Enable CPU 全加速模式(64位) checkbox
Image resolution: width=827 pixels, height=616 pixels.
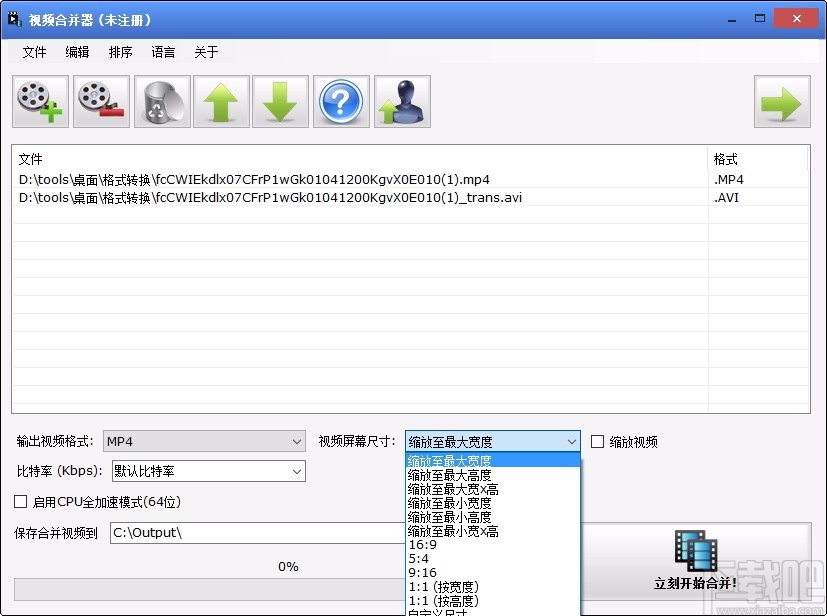click(x=17, y=502)
